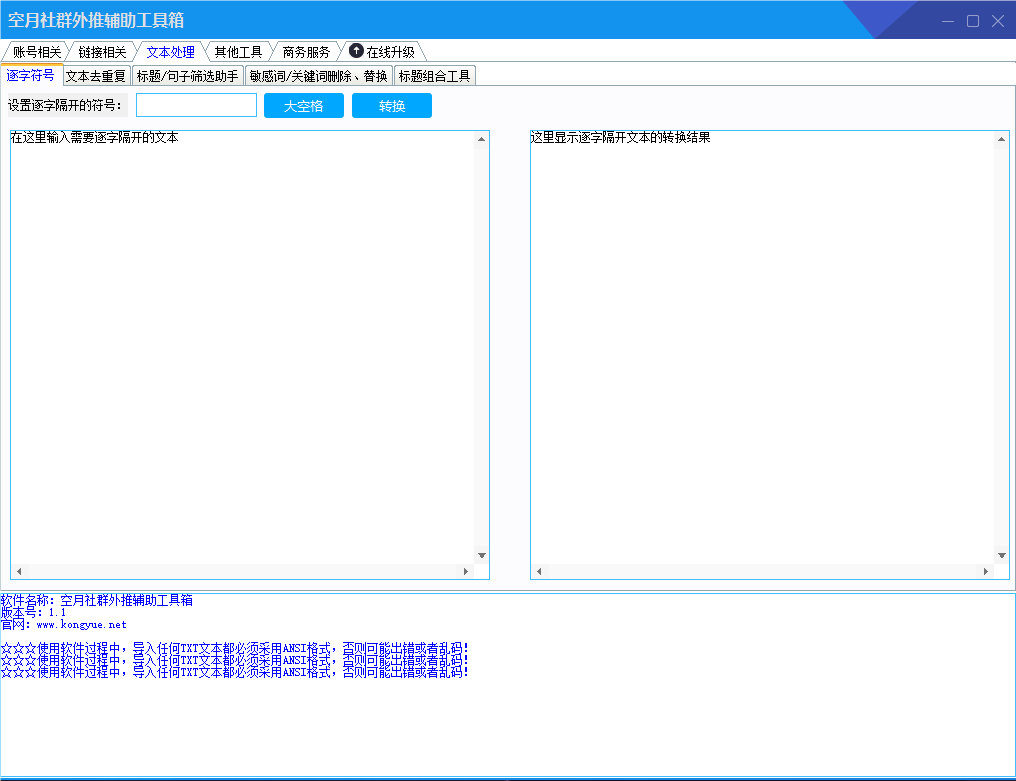Open the 商务服务 tab

[x=306, y=52]
